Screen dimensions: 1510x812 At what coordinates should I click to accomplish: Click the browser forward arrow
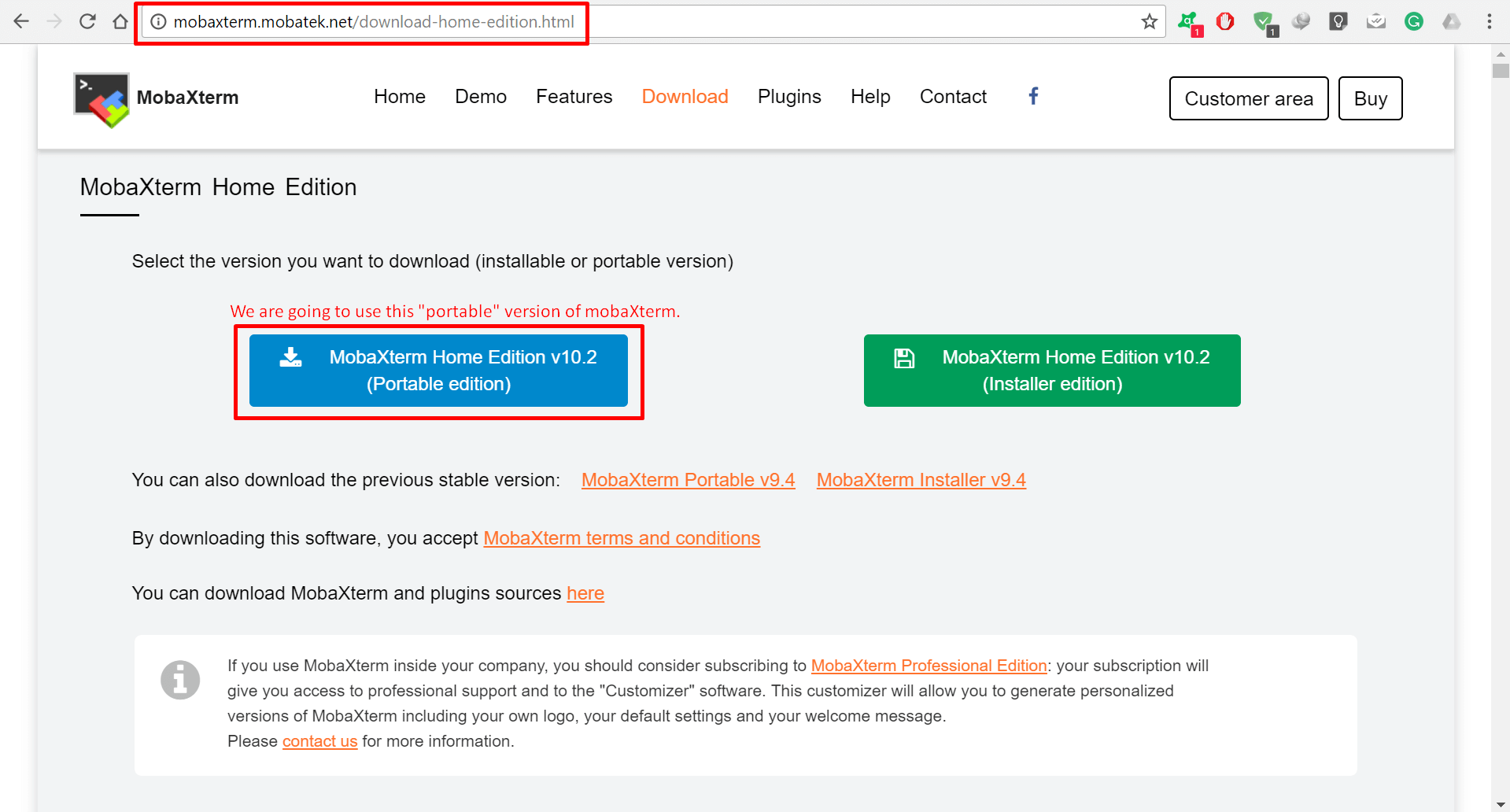54,21
